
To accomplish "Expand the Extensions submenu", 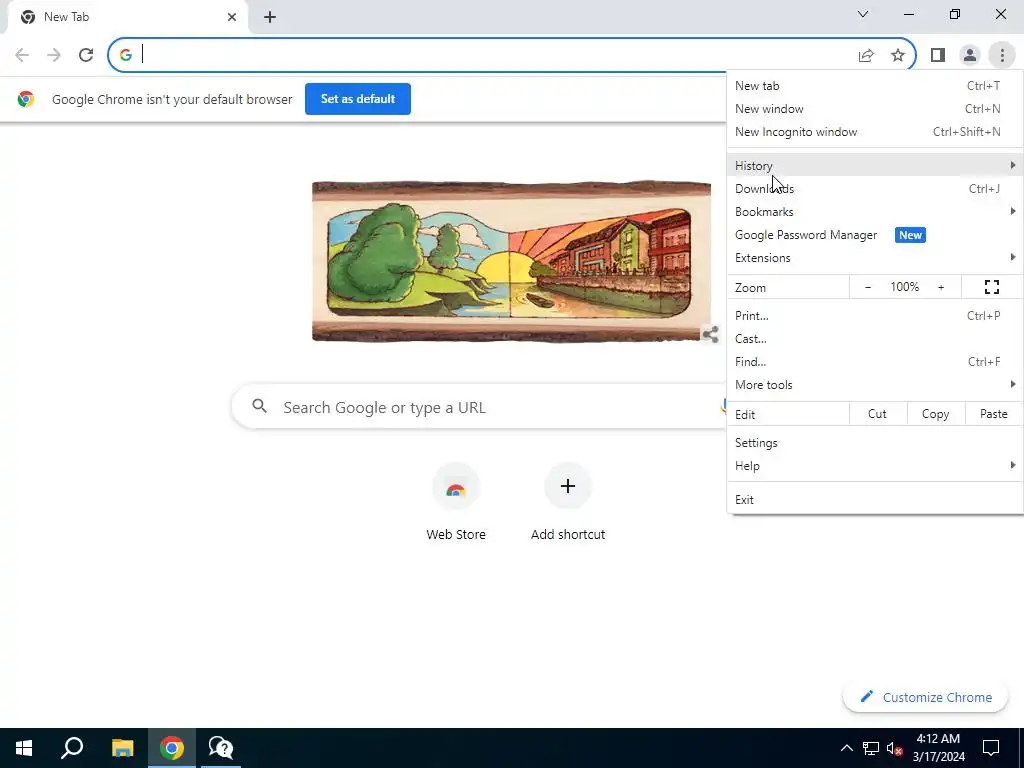I will click(x=874, y=258).
